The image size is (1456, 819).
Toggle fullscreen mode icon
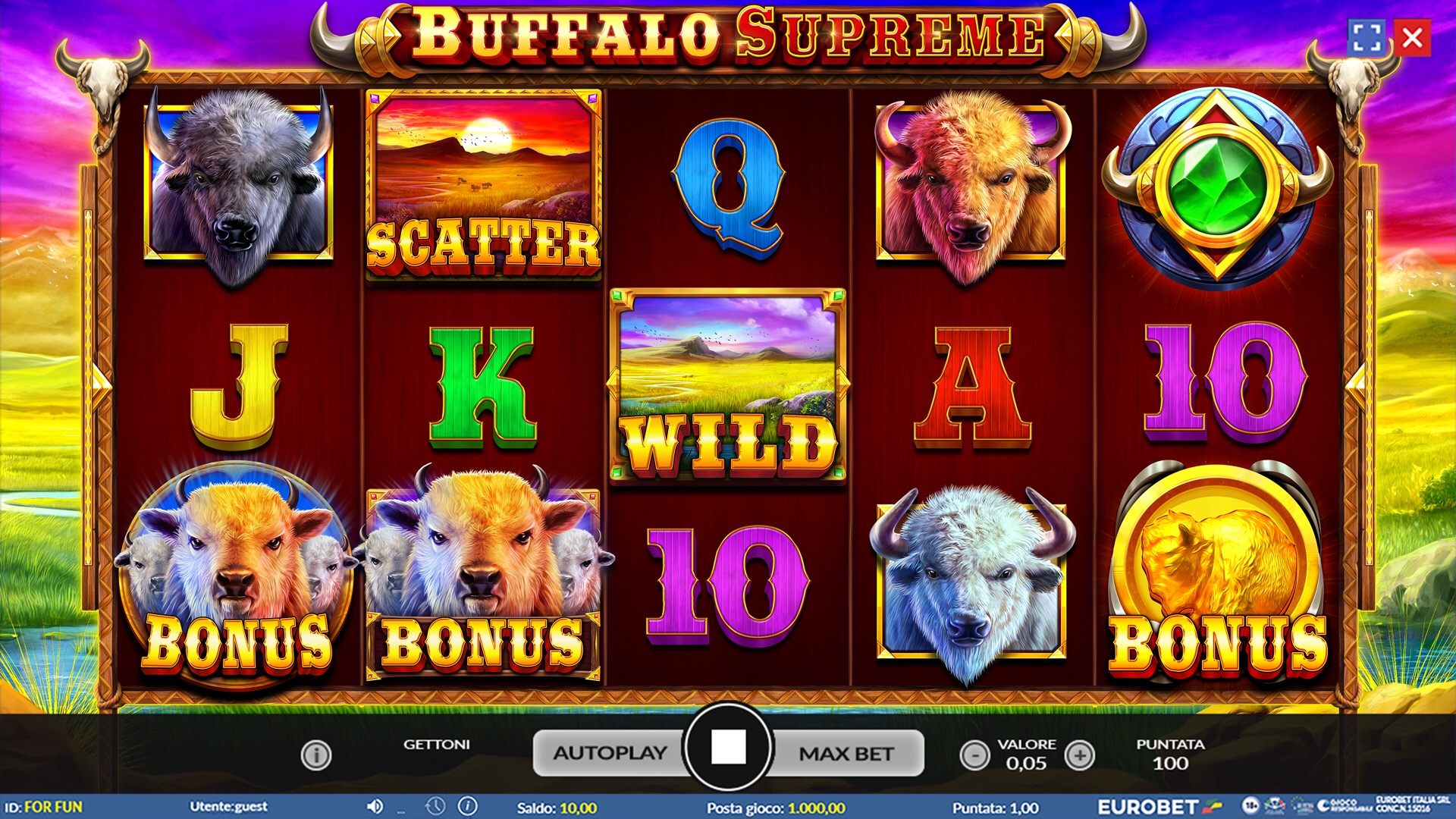pyautogui.click(x=1367, y=37)
